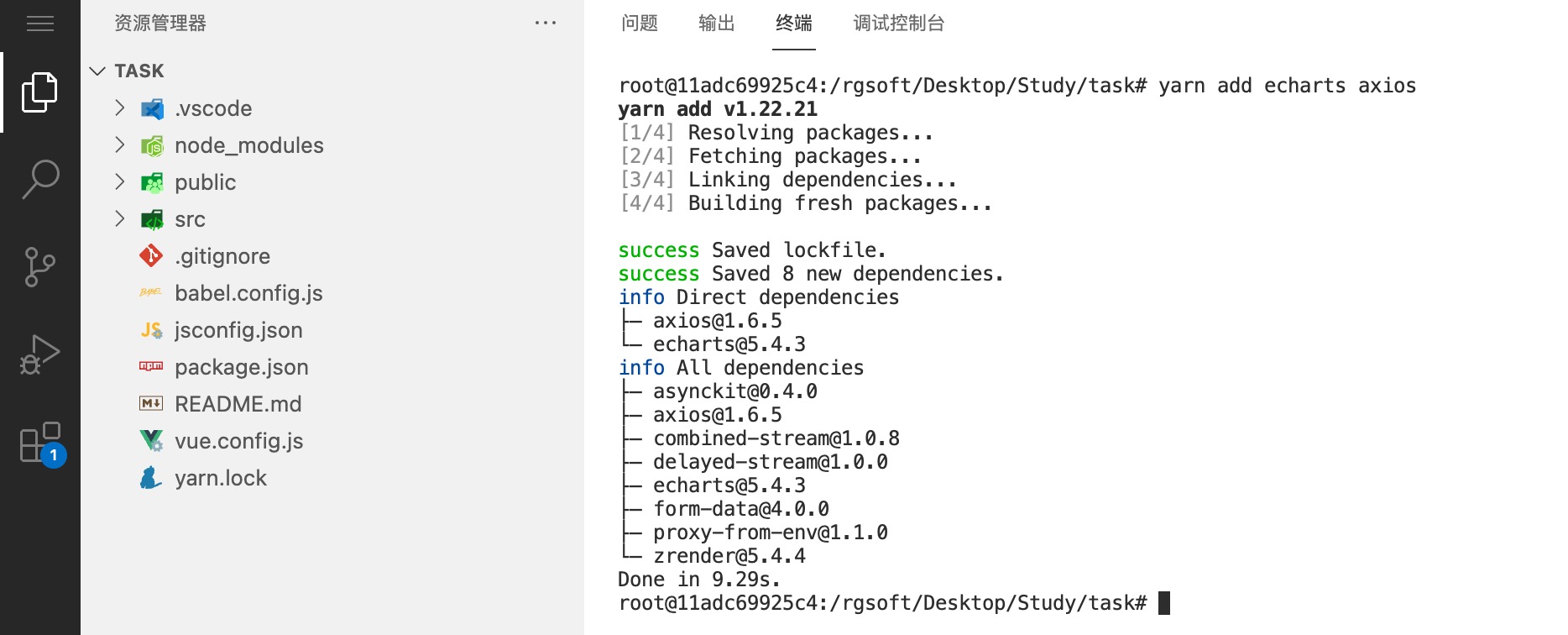Open the Explorer view in activity bar

[39, 92]
